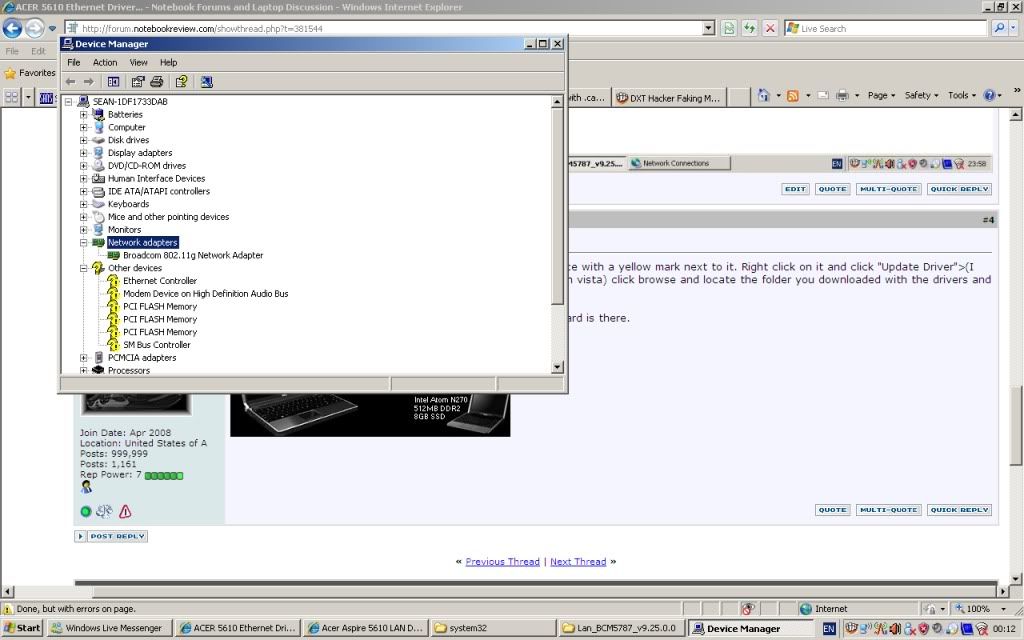Image resolution: width=1024 pixels, height=640 pixels.
Task: Click the reputation scales icon under user info
Action: tap(104, 511)
